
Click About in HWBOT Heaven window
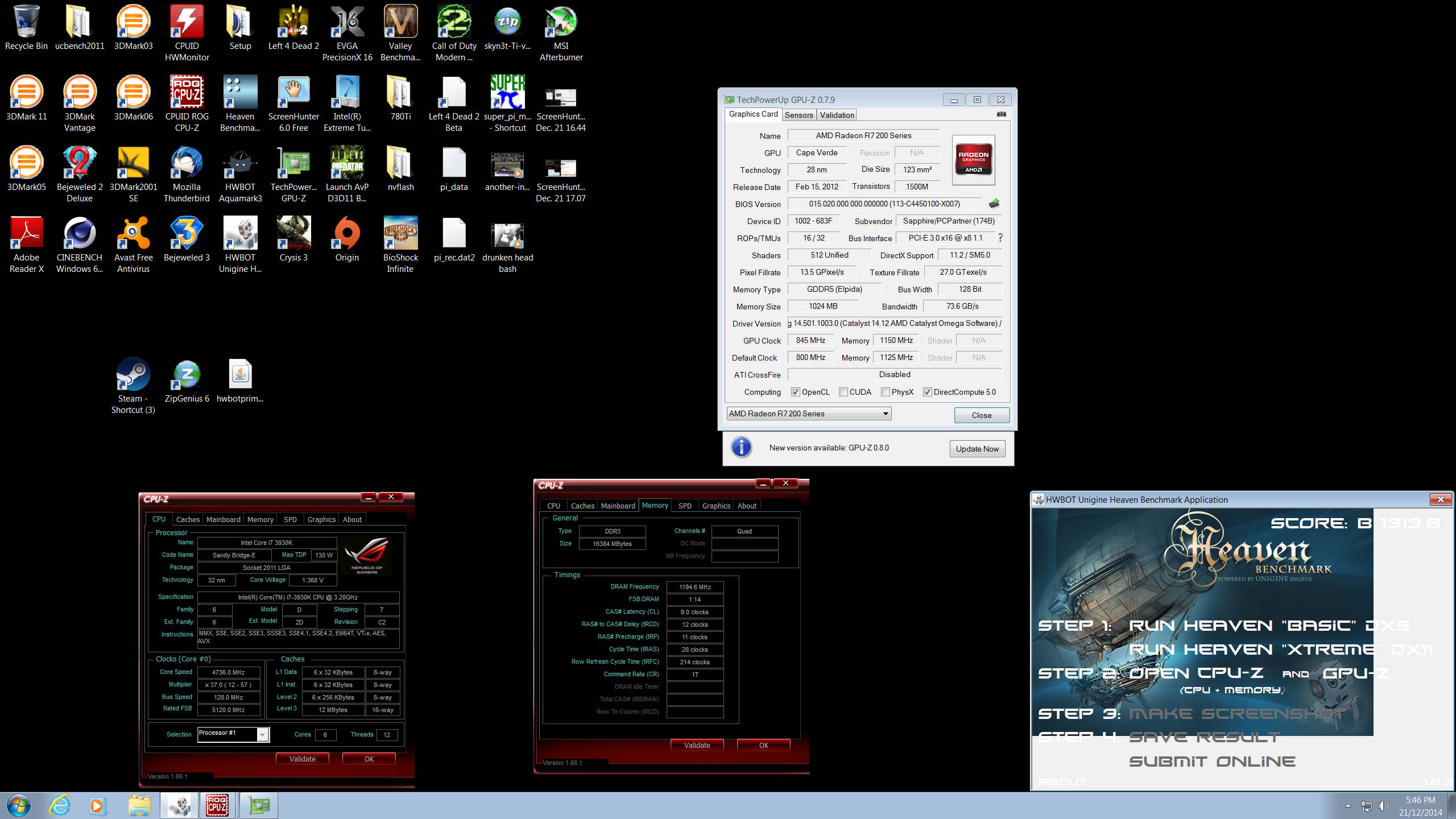tap(1061, 782)
